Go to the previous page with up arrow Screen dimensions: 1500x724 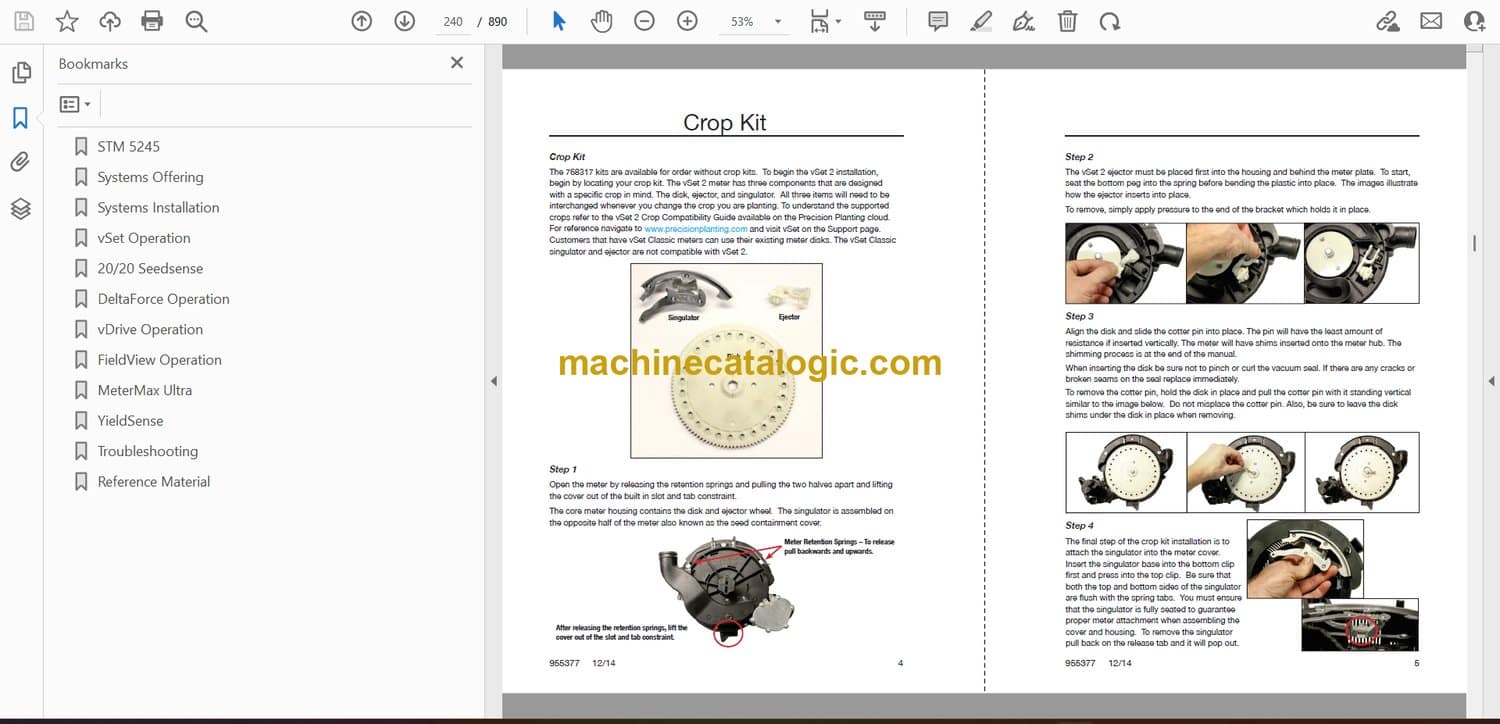pos(362,21)
